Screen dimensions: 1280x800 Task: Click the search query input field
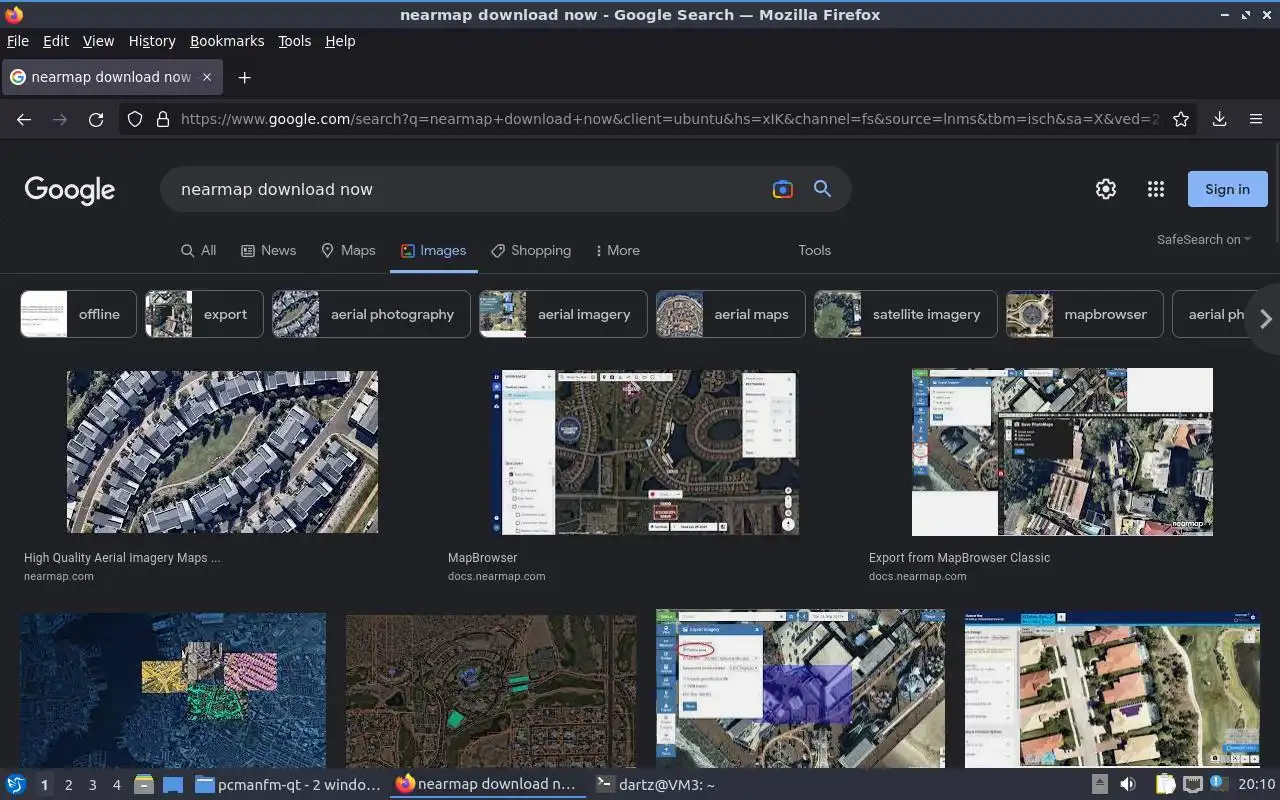pyautogui.click(x=470, y=189)
